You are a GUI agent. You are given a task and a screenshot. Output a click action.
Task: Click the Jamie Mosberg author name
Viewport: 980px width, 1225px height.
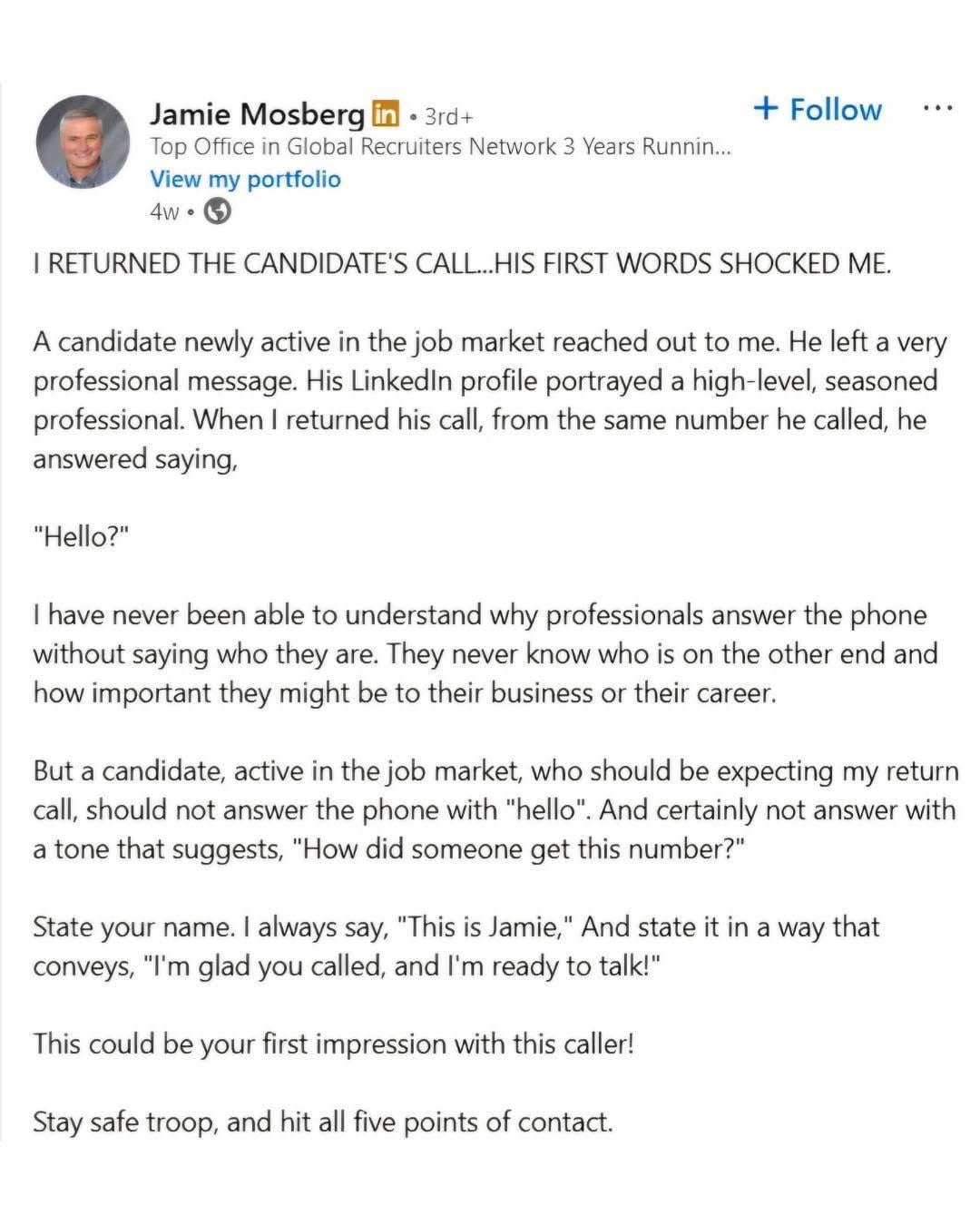click(x=257, y=114)
